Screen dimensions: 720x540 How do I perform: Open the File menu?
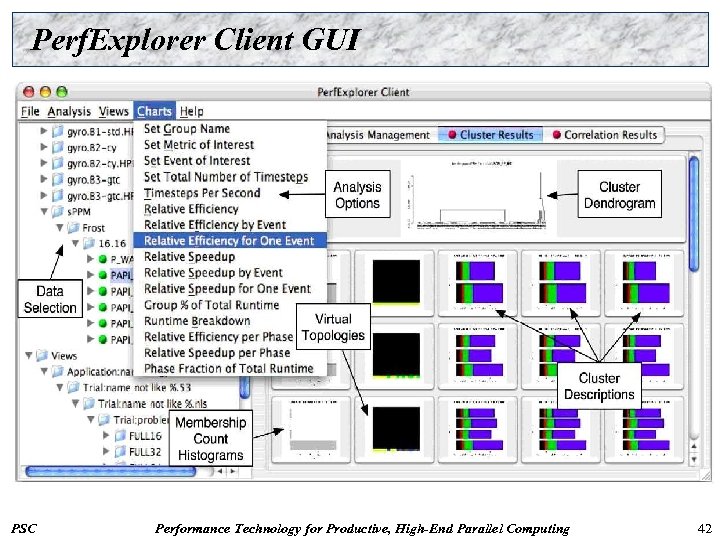point(30,111)
